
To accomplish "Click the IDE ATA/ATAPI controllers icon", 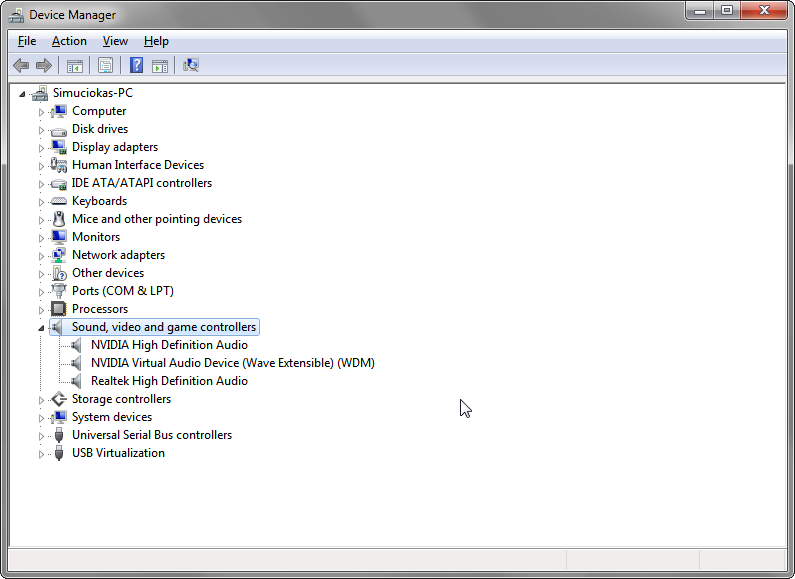I will [x=59, y=184].
